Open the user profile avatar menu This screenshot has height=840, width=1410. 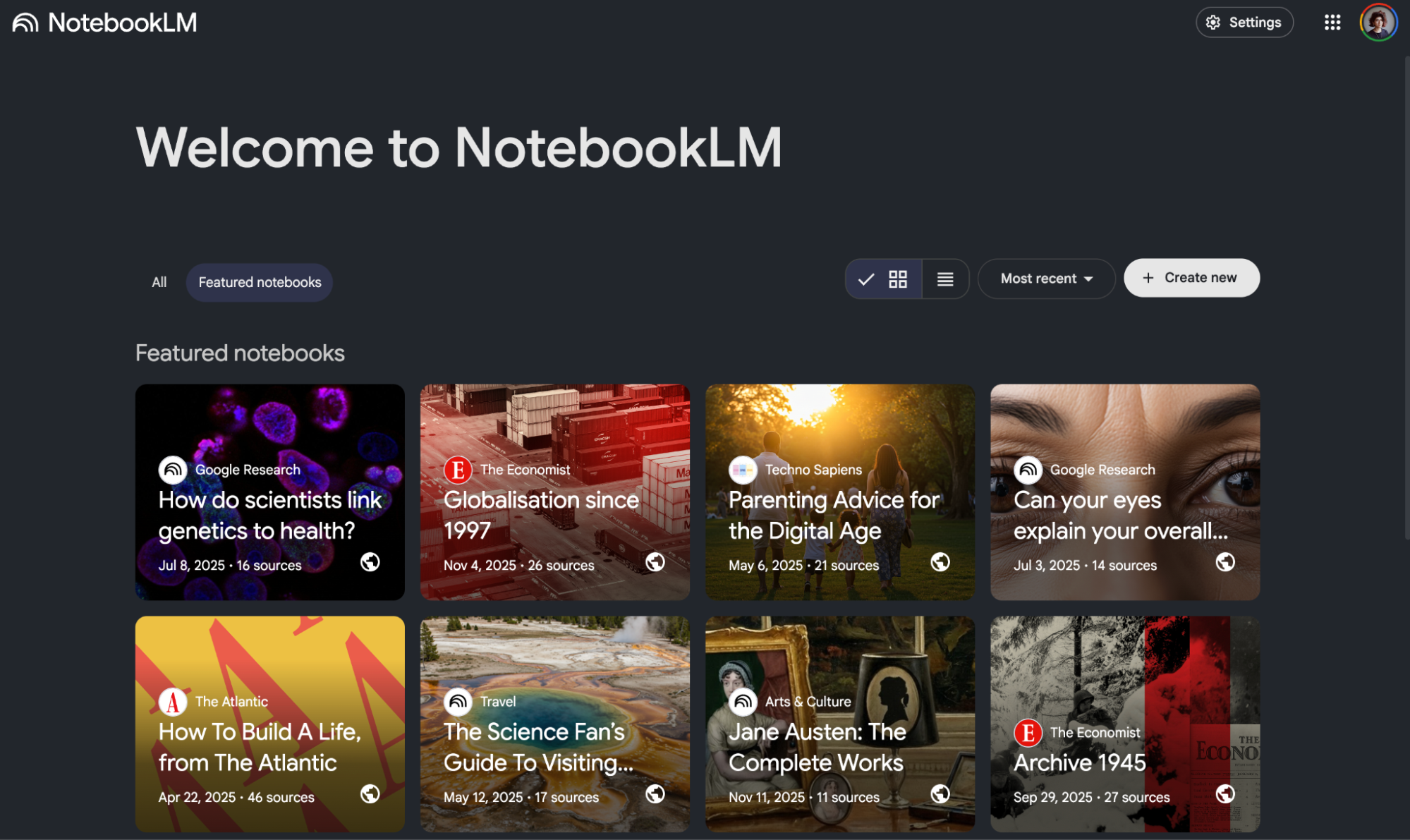coord(1378,22)
